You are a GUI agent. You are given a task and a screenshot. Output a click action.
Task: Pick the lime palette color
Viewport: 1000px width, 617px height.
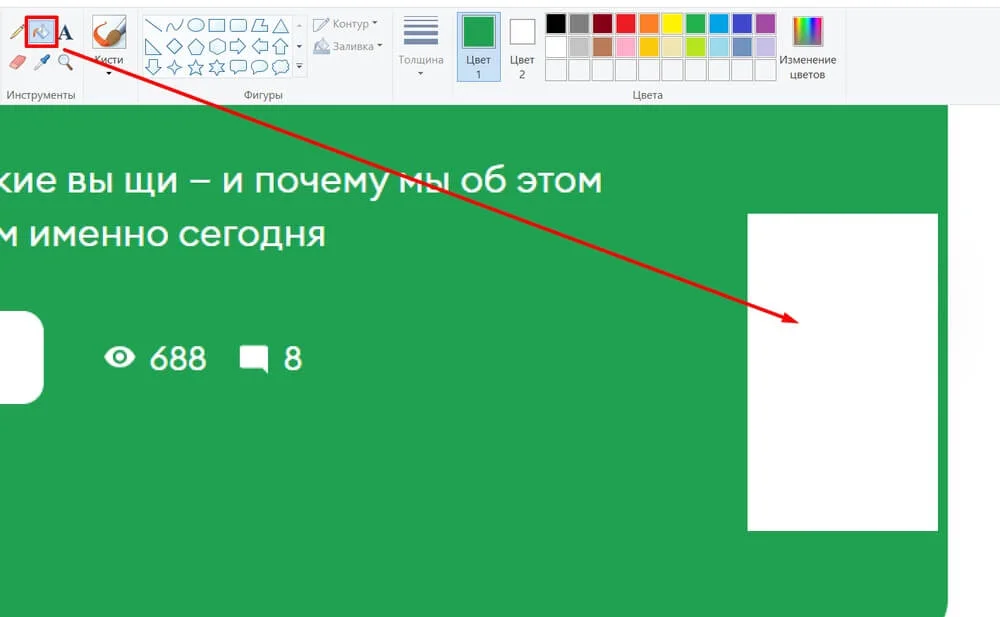pyautogui.click(x=696, y=47)
